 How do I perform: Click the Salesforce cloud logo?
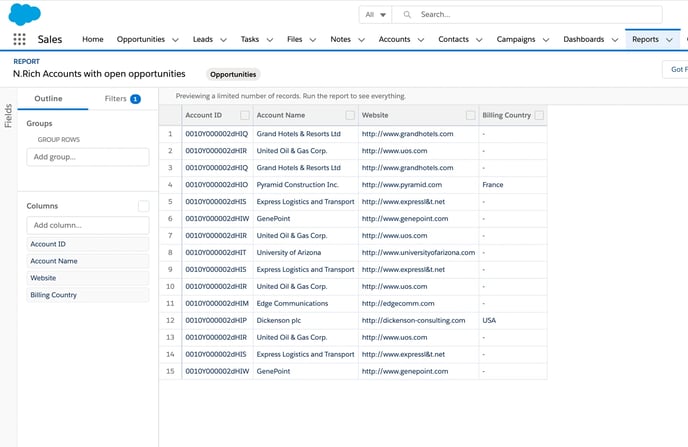point(25,14)
